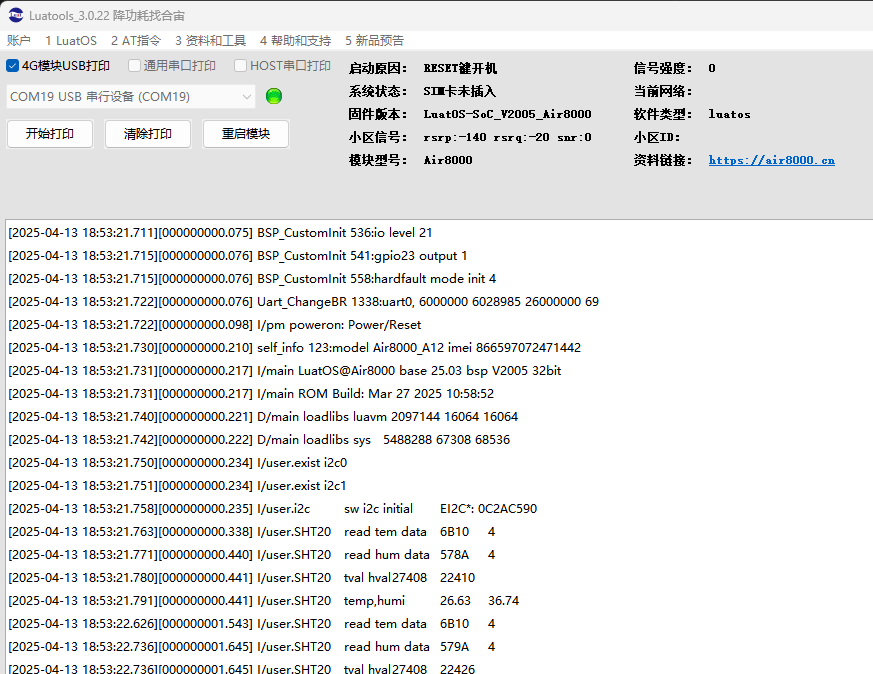Select the 'read hum data 578A' log line
The width and height of the screenshot is (873, 674).
252,555
